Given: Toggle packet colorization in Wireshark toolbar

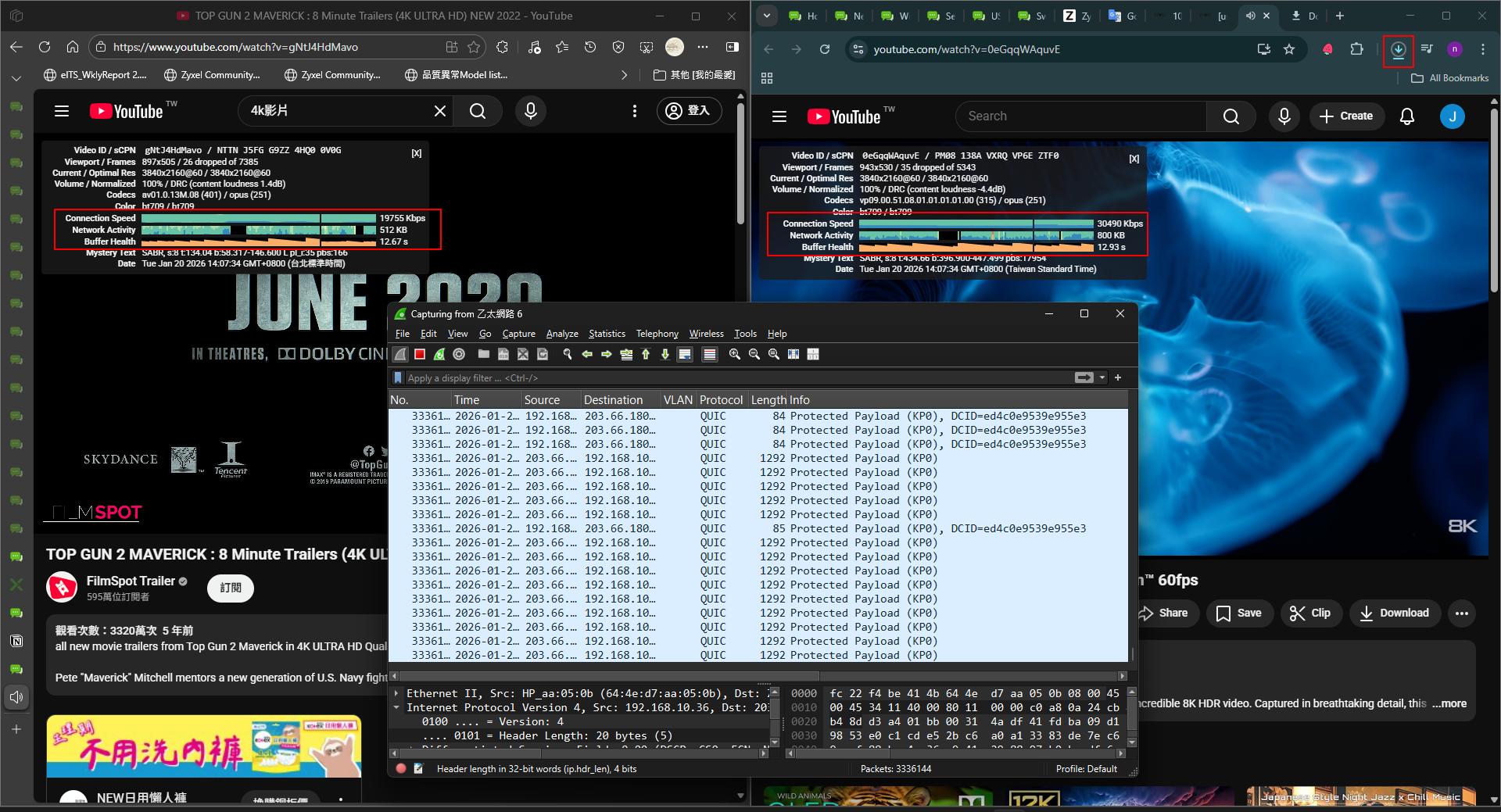Looking at the screenshot, I should click(710, 354).
